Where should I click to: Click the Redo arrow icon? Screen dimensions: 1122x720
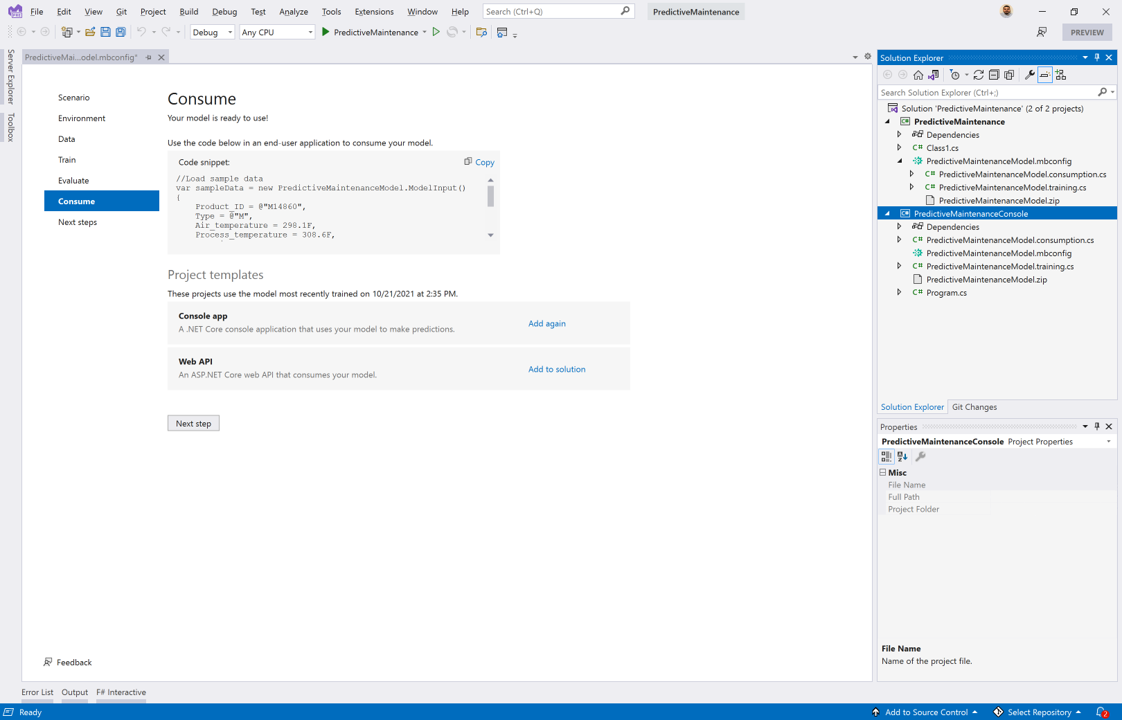pyautogui.click(x=166, y=32)
